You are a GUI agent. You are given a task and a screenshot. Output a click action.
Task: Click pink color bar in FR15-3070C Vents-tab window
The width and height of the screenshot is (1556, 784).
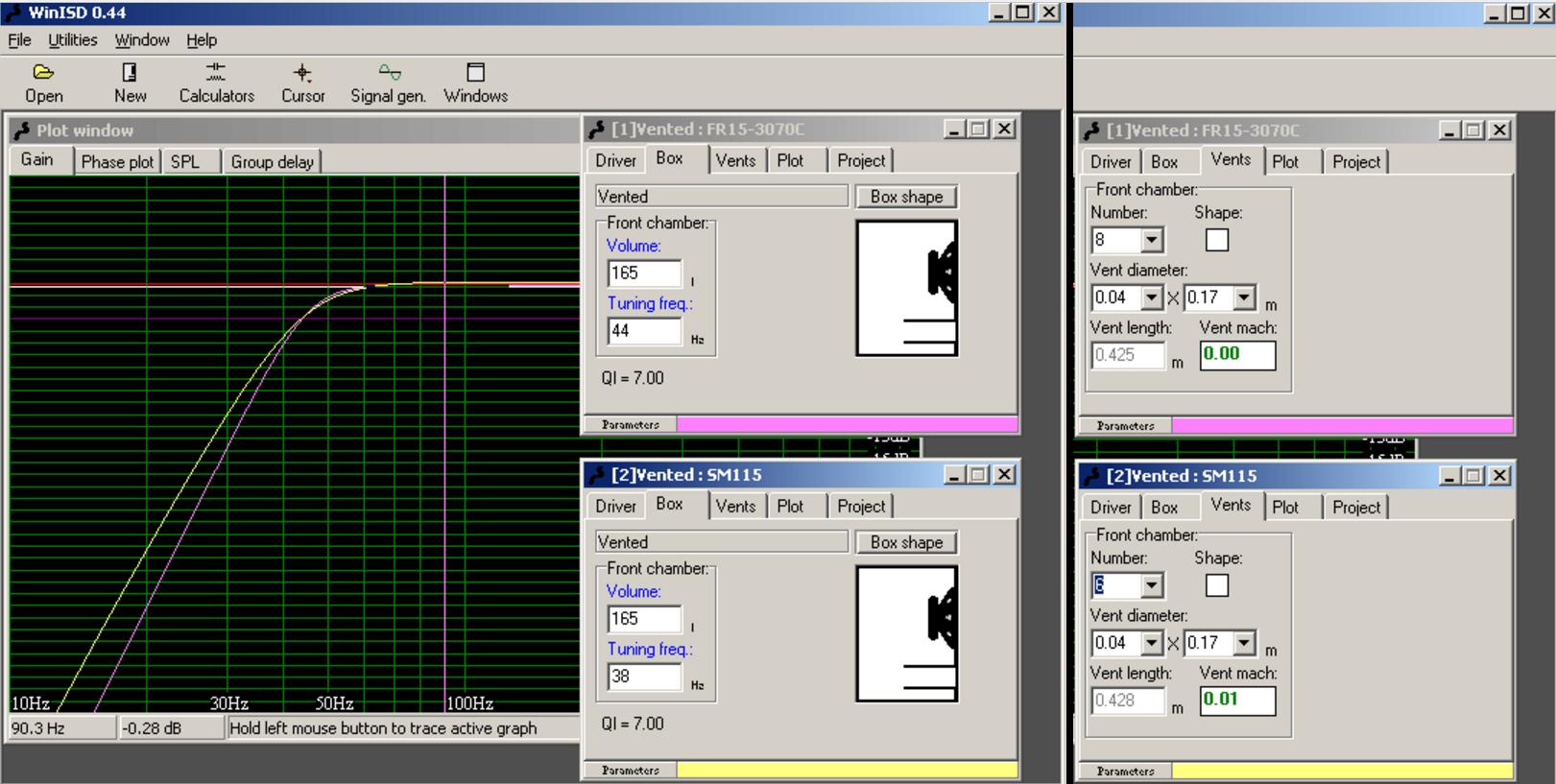pyautogui.click(x=1342, y=425)
